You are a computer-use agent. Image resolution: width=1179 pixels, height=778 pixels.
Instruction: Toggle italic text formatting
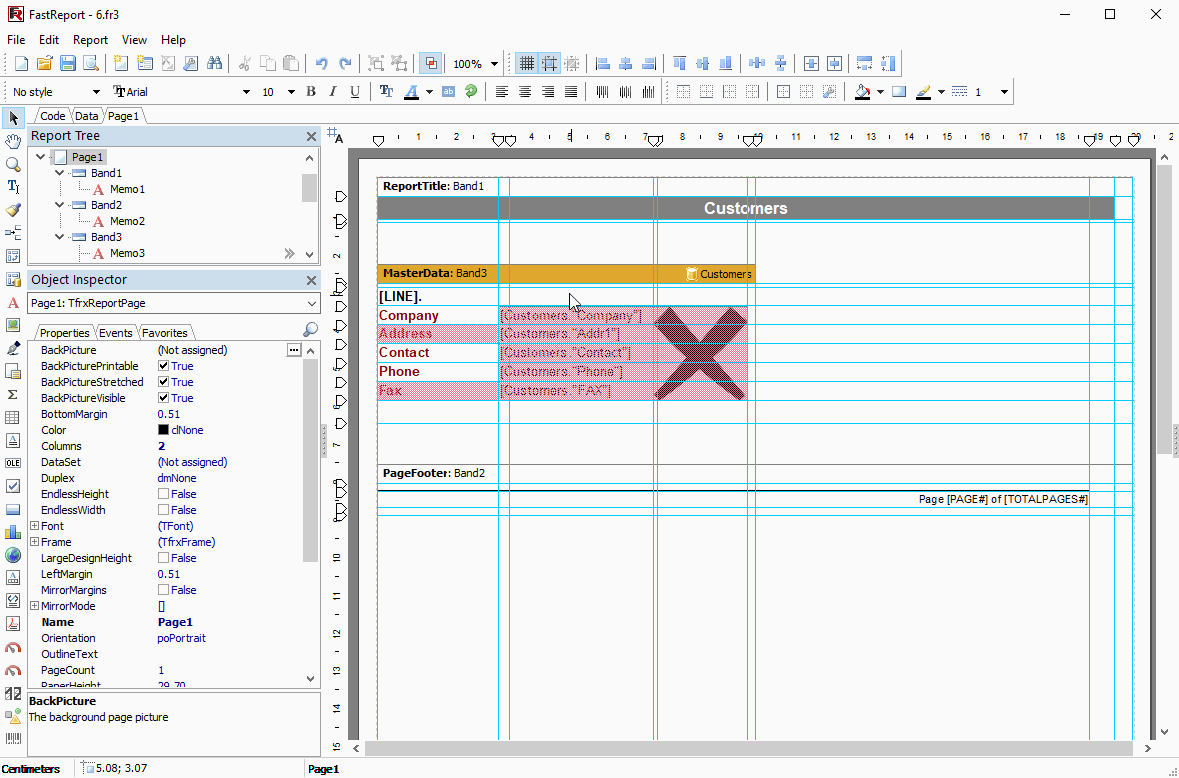pyautogui.click(x=332, y=92)
